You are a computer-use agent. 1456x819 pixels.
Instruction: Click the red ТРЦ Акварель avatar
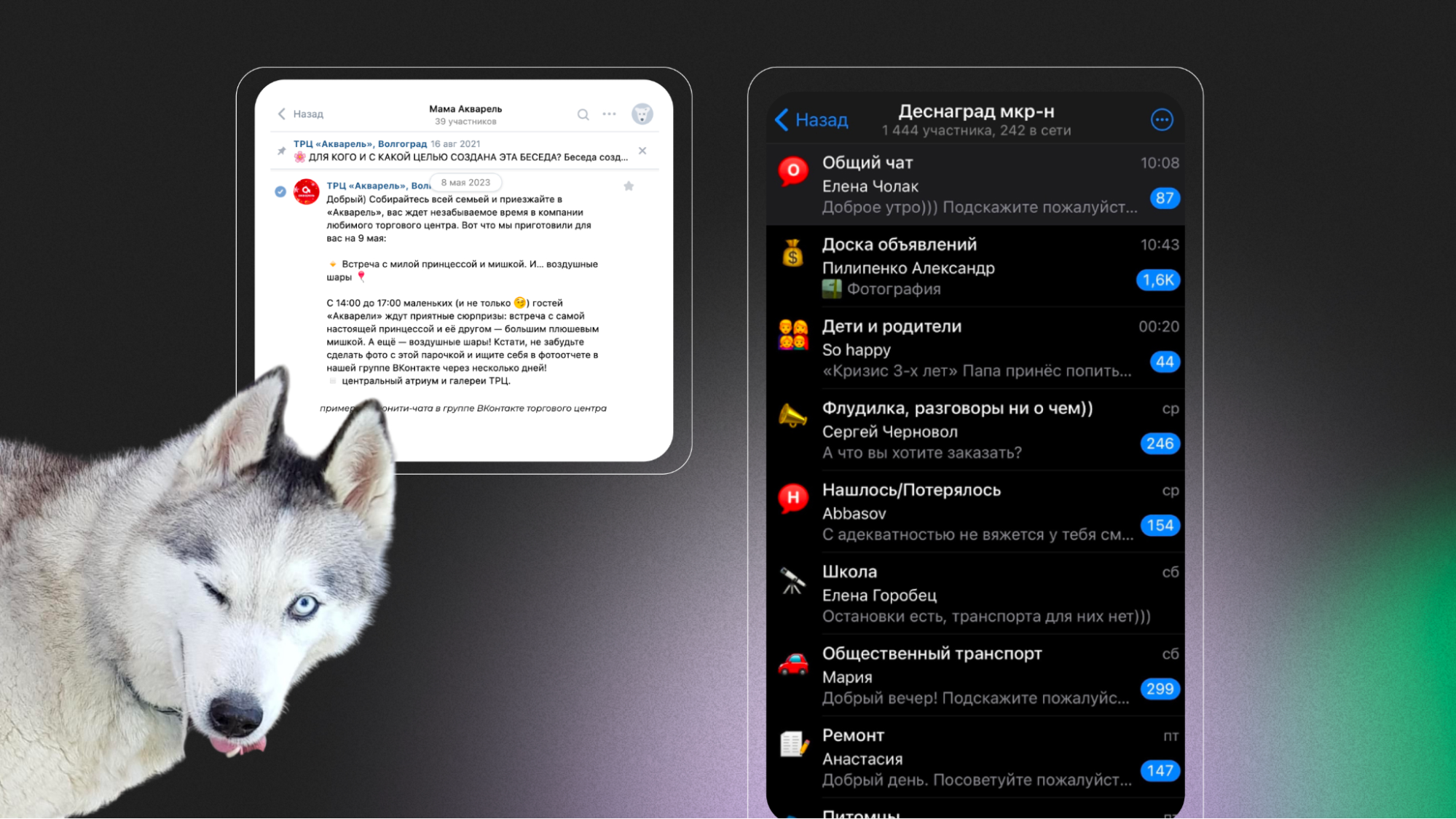click(x=306, y=191)
